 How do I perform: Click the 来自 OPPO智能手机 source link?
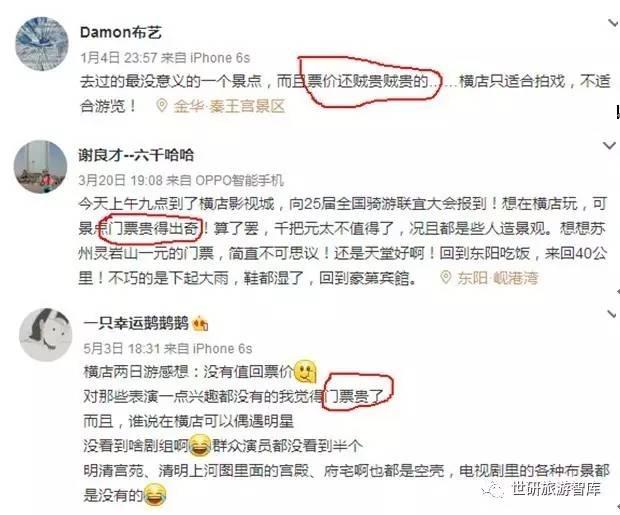[x=225, y=180]
